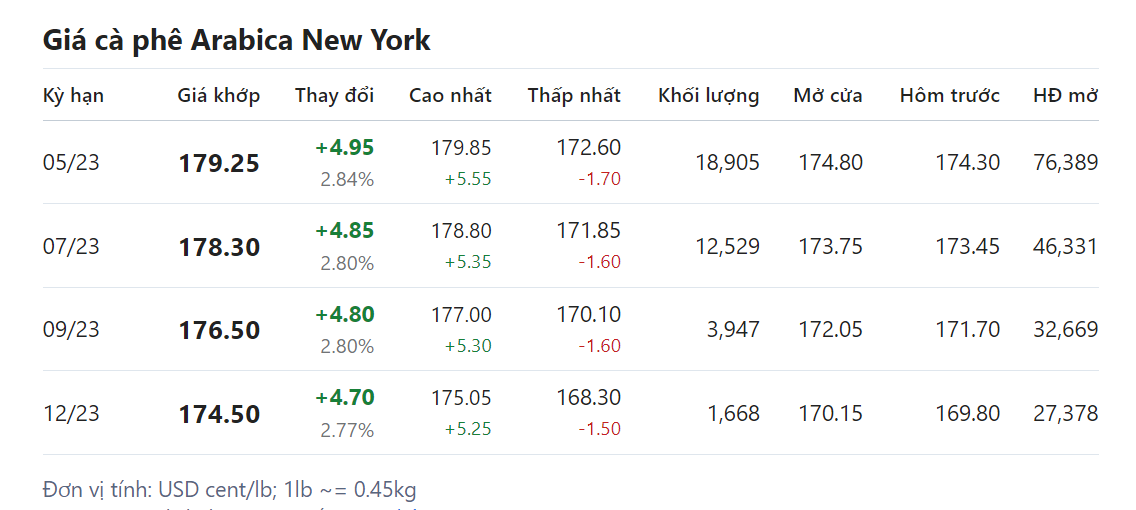This screenshot has width=1136, height=510.
Task: Click the 'Kỳ hạn' column header
Action: coord(73,96)
